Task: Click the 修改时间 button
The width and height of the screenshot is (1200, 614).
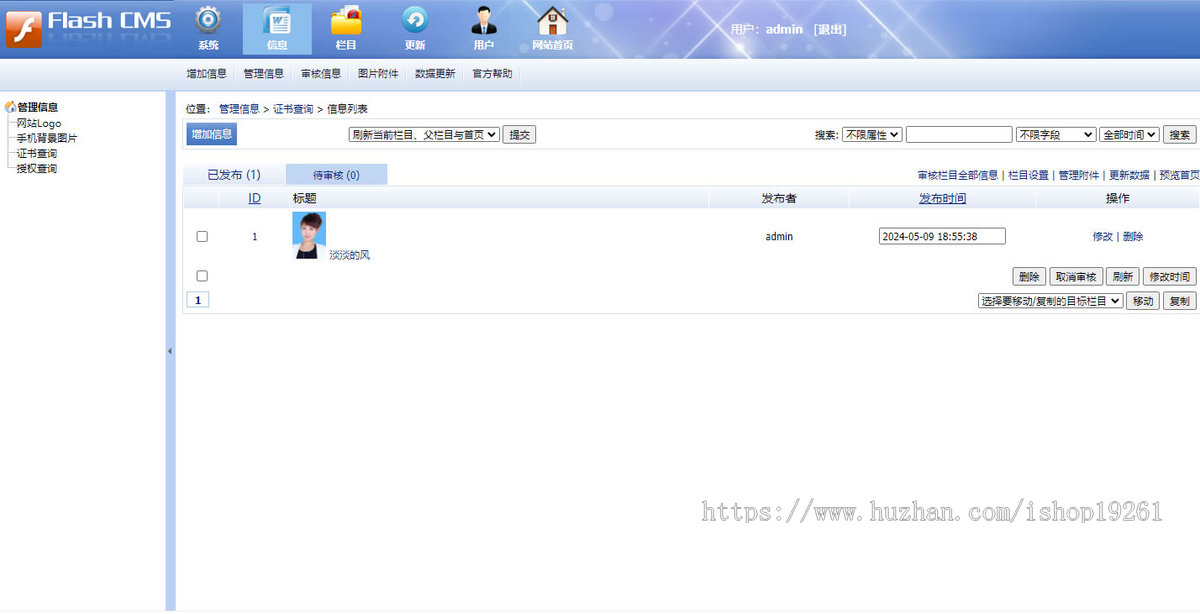Action: (x=1169, y=277)
